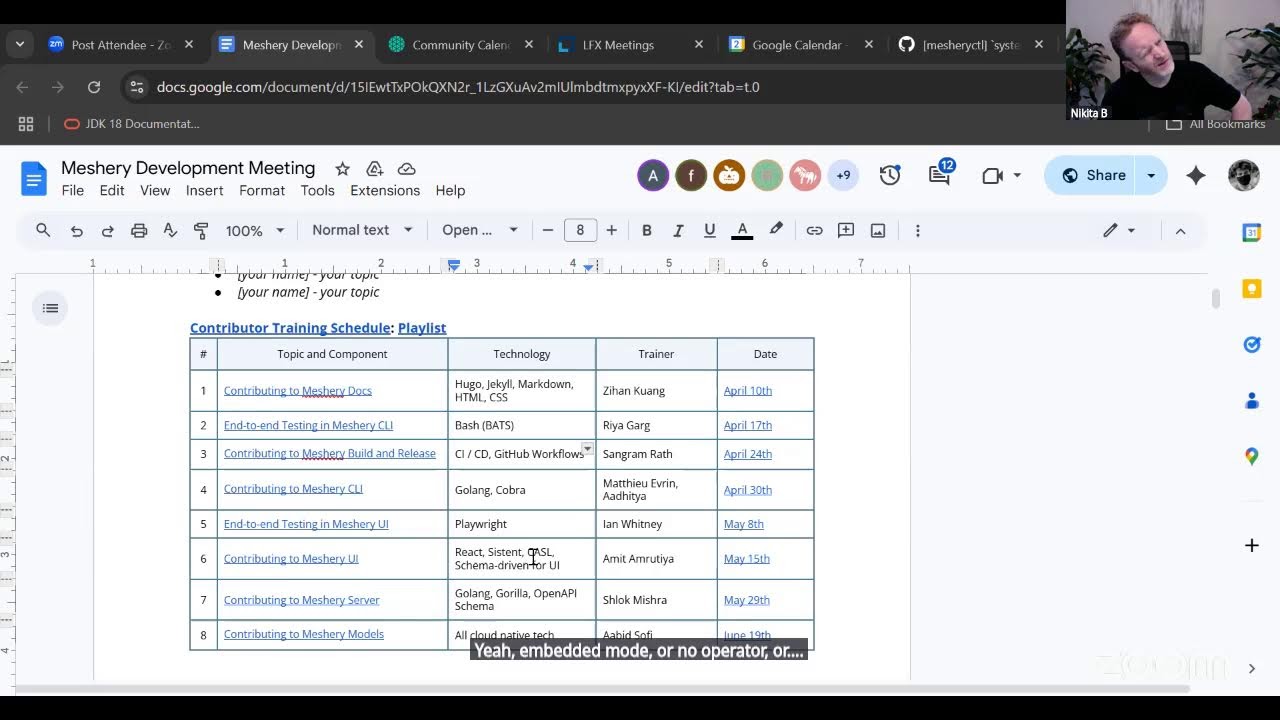This screenshot has width=1280, height=720.
Task: Open the Contributing to Meshery Server link
Action: point(302,600)
